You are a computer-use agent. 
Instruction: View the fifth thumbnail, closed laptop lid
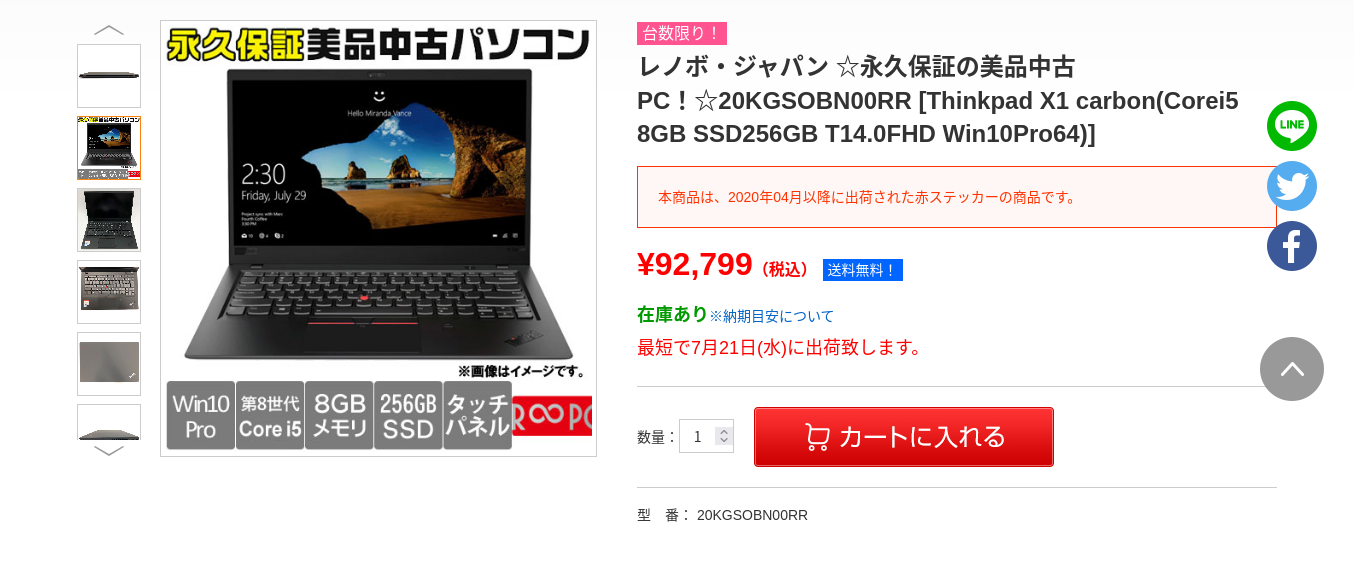pyautogui.click(x=109, y=364)
